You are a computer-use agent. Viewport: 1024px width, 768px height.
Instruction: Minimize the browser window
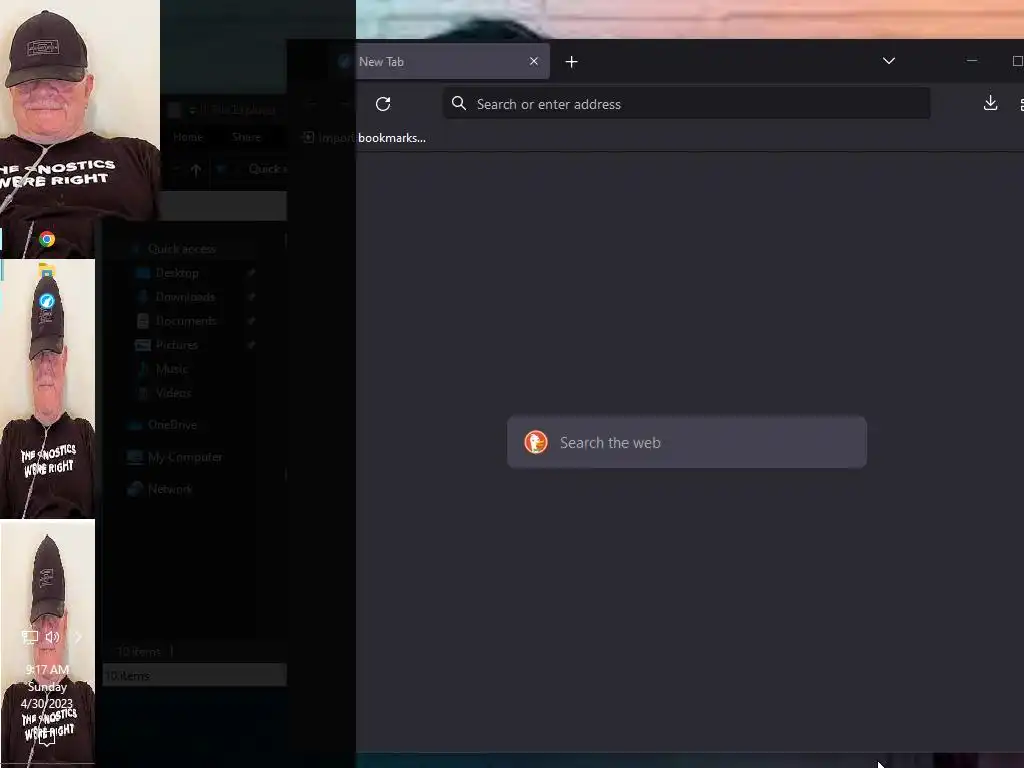972,61
